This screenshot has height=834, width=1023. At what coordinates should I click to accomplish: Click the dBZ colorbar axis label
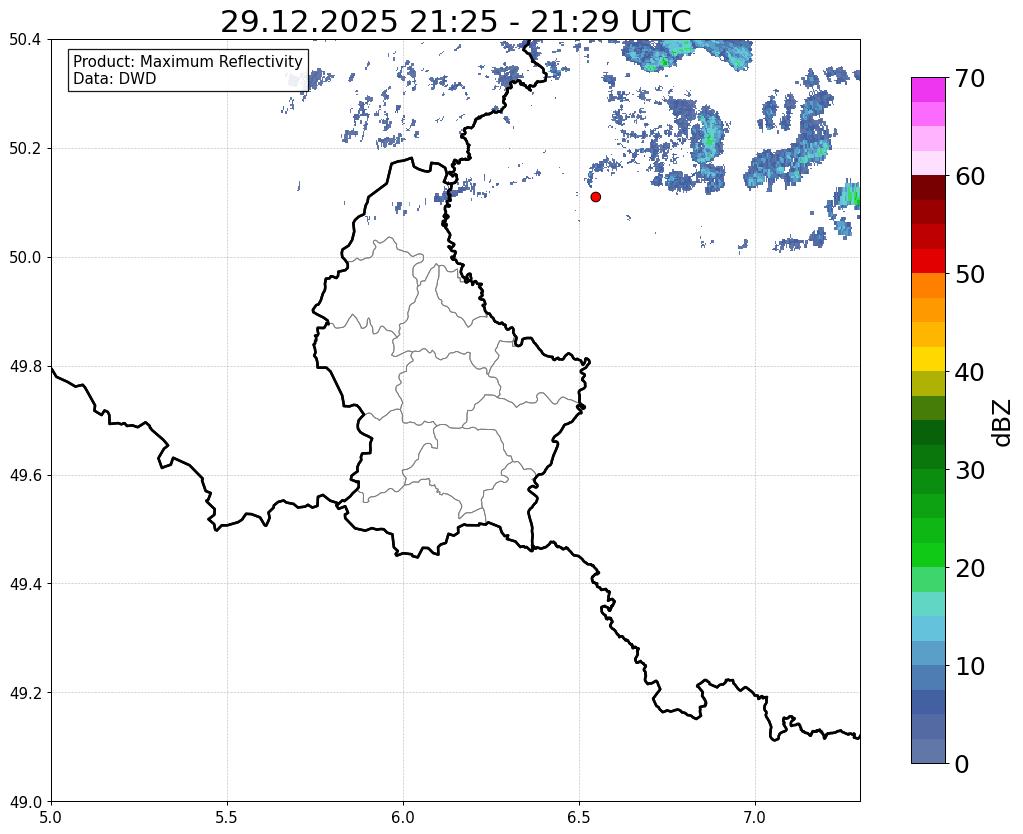[x=1003, y=423]
